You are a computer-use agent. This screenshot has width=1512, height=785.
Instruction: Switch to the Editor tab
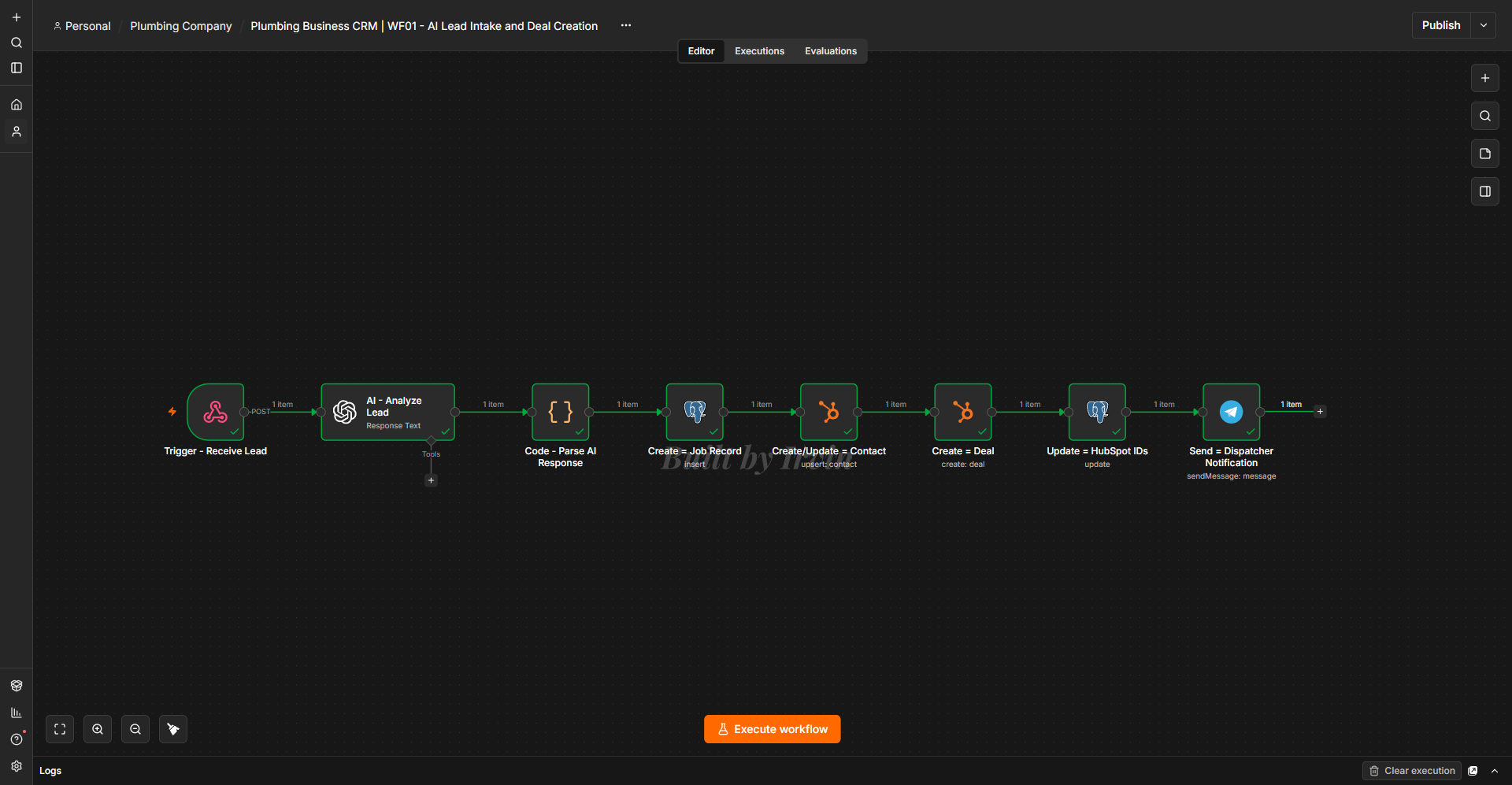click(701, 51)
